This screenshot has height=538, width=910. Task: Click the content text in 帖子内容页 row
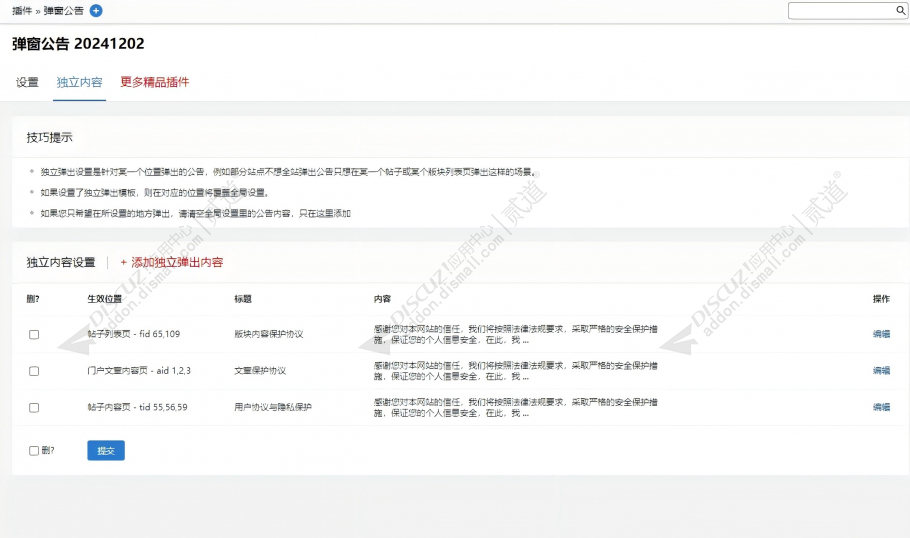click(x=515, y=407)
